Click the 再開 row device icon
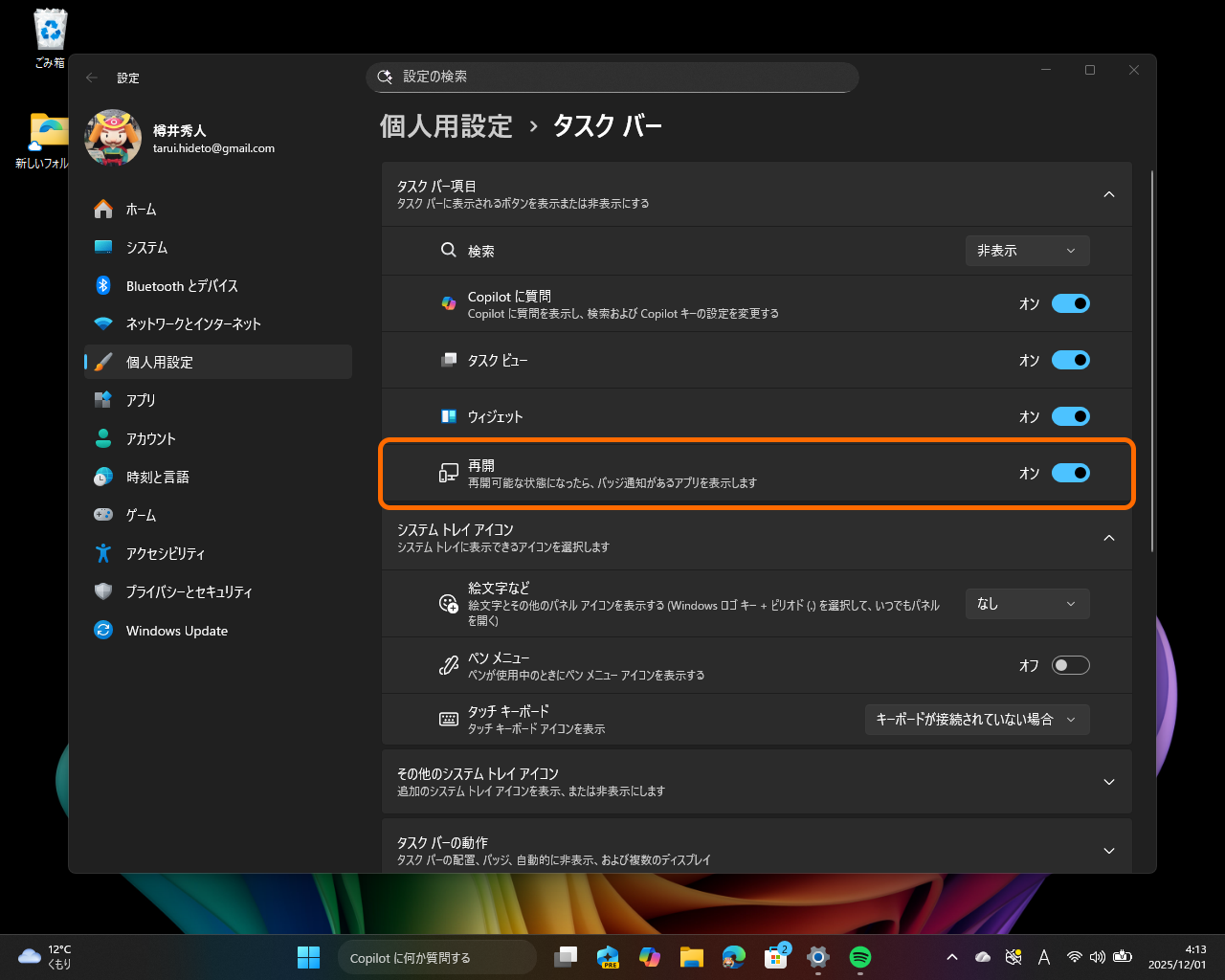The image size is (1225, 980). click(x=448, y=473)
